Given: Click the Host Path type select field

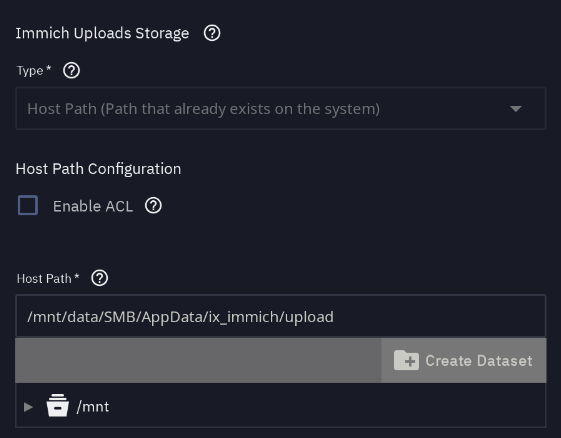Looking at the screenshot, I should [x=281, y=108].
